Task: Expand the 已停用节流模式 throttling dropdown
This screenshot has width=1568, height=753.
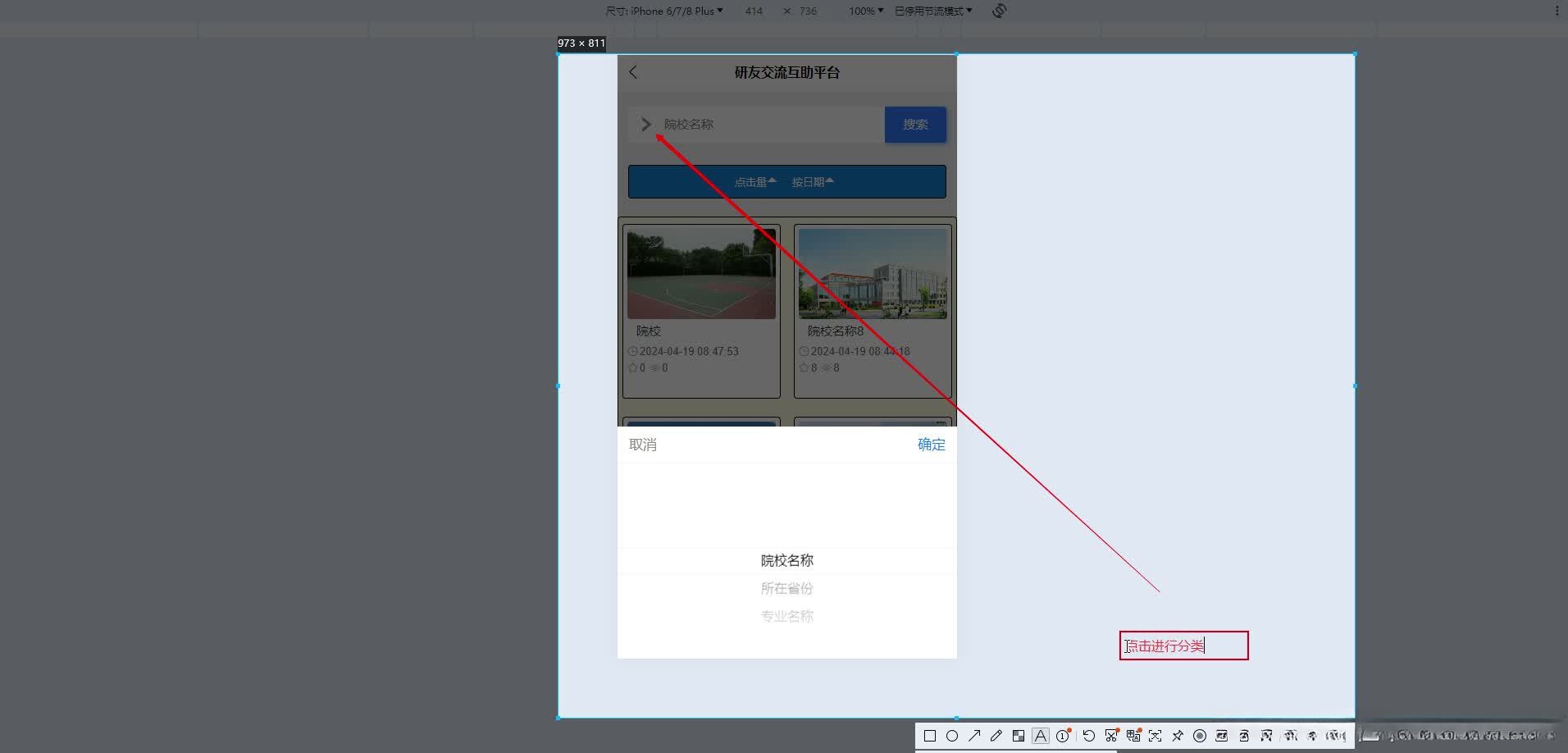Action: tap(932, 11)
